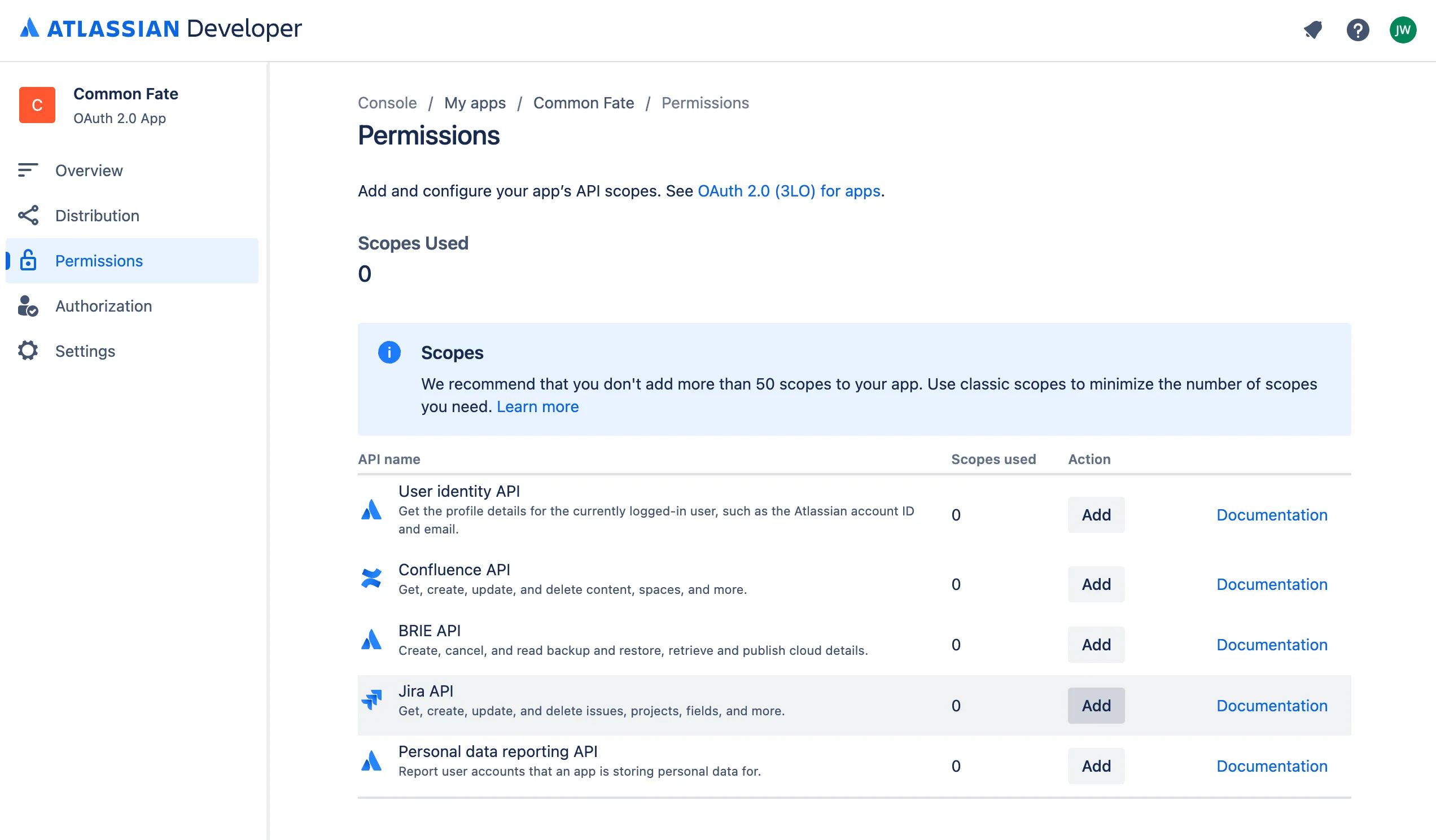
Task: Add scopes for User identity API
Action: coord(1096,515)
